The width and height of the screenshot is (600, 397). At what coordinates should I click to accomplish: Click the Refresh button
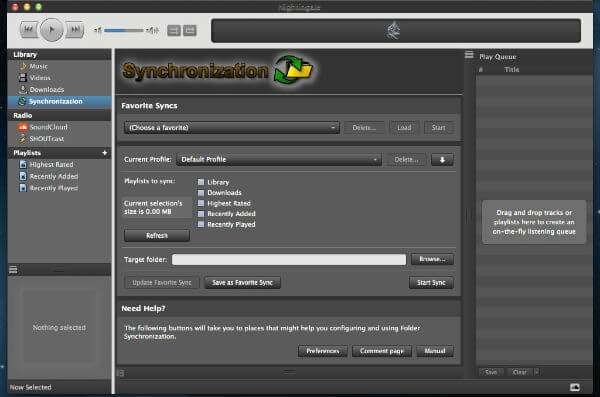coord(157,235)
